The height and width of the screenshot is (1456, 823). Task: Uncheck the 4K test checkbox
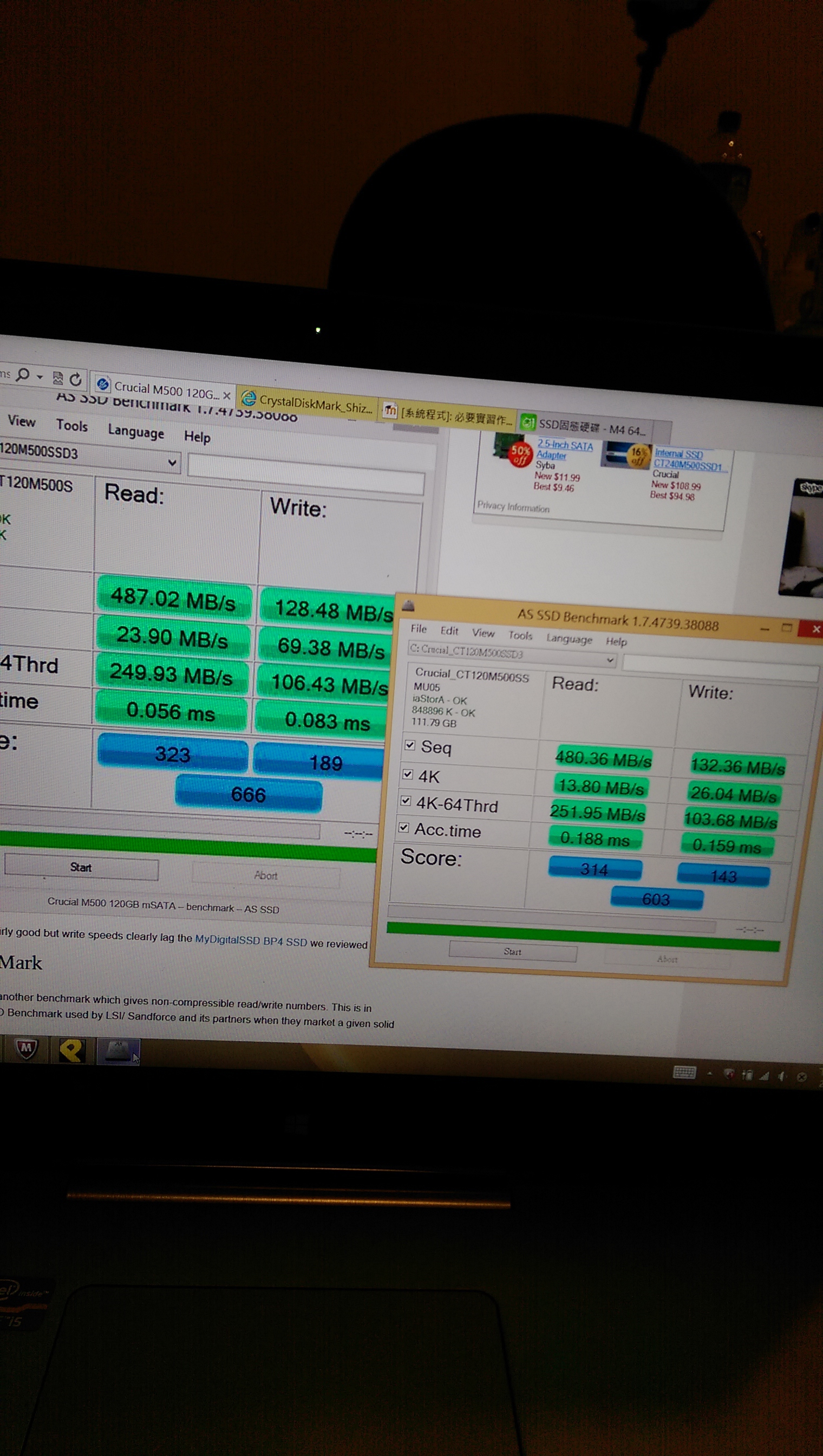(408, 773)
